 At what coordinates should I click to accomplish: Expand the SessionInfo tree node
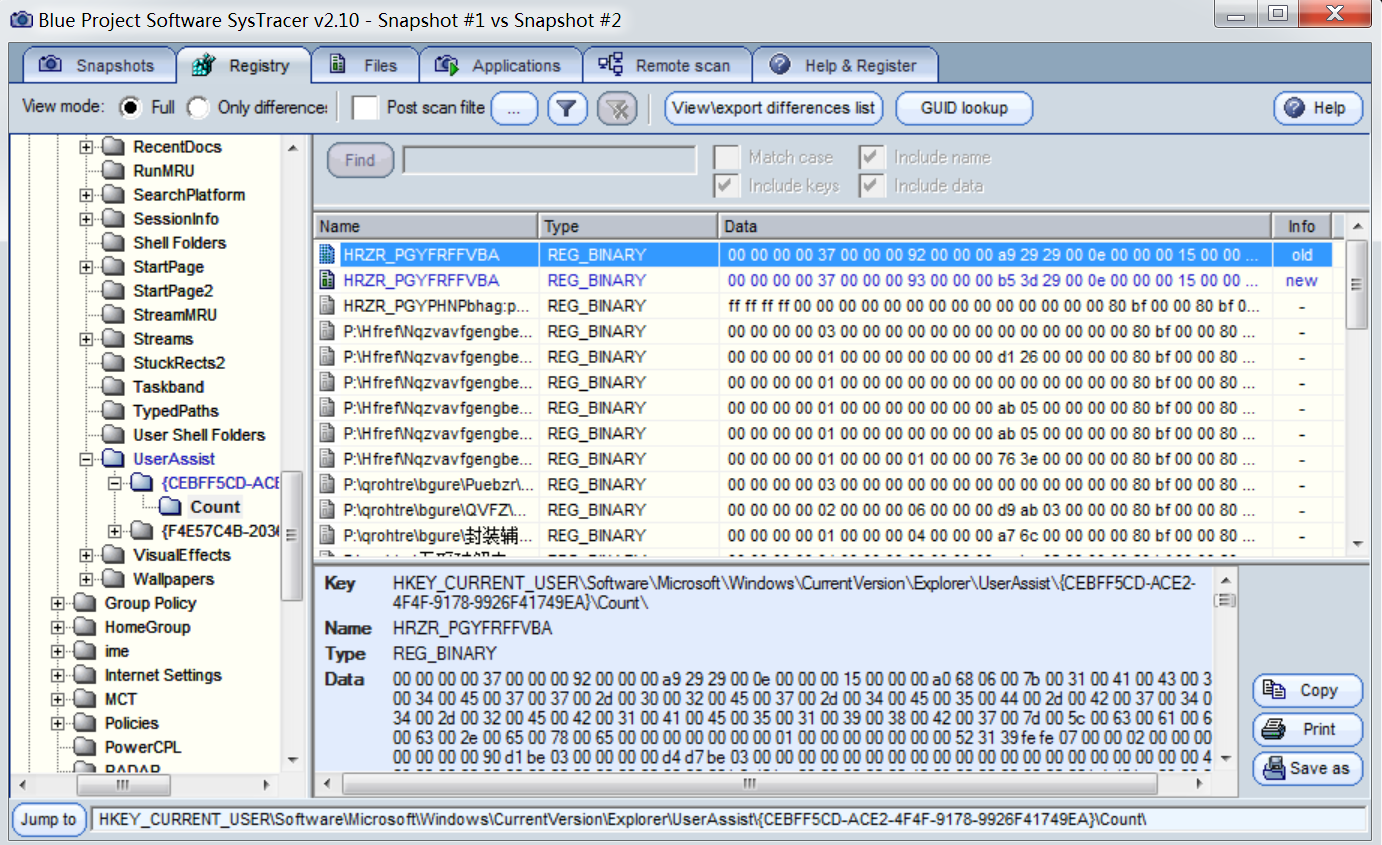point(86,219)
